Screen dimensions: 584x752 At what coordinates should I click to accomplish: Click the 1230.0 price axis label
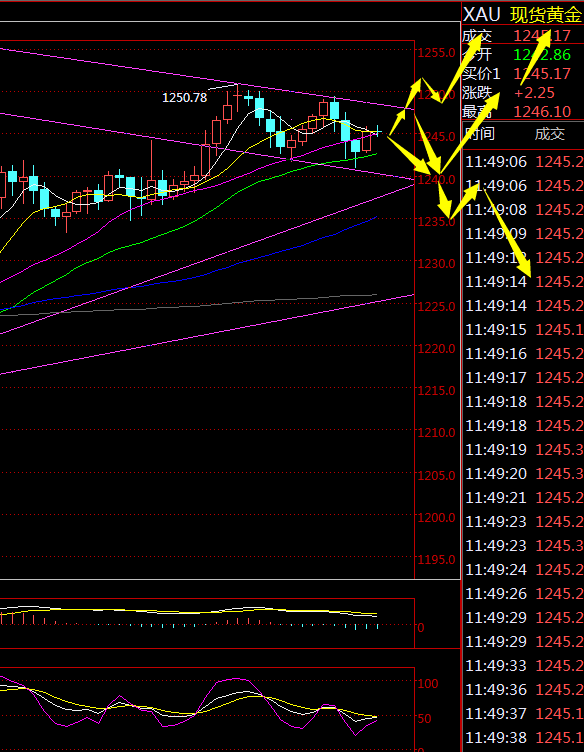pyautogui.click(x=436, y=263)
